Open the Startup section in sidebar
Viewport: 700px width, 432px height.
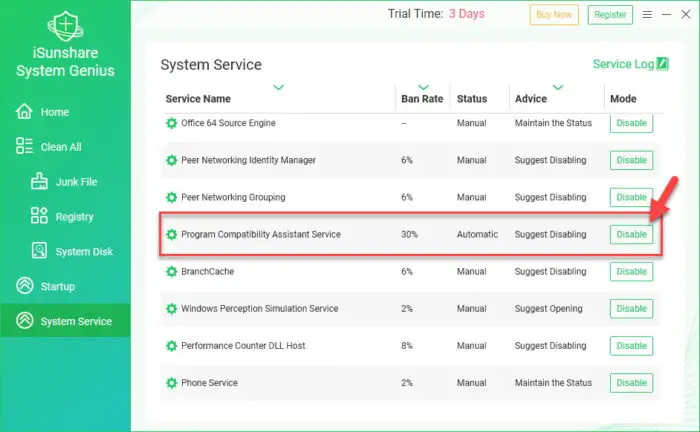coord(57,287)
